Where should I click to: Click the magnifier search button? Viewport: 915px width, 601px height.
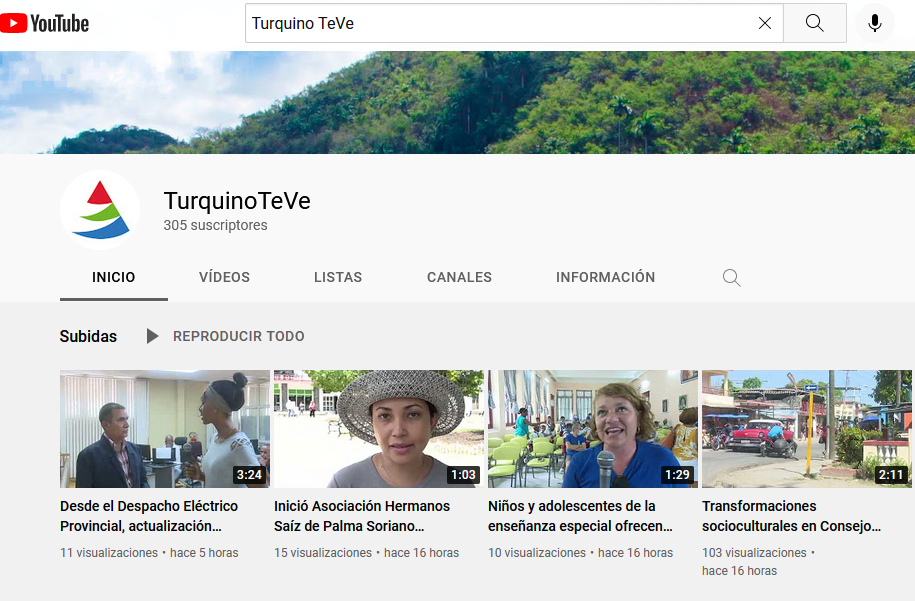click(x=815, y=23)
